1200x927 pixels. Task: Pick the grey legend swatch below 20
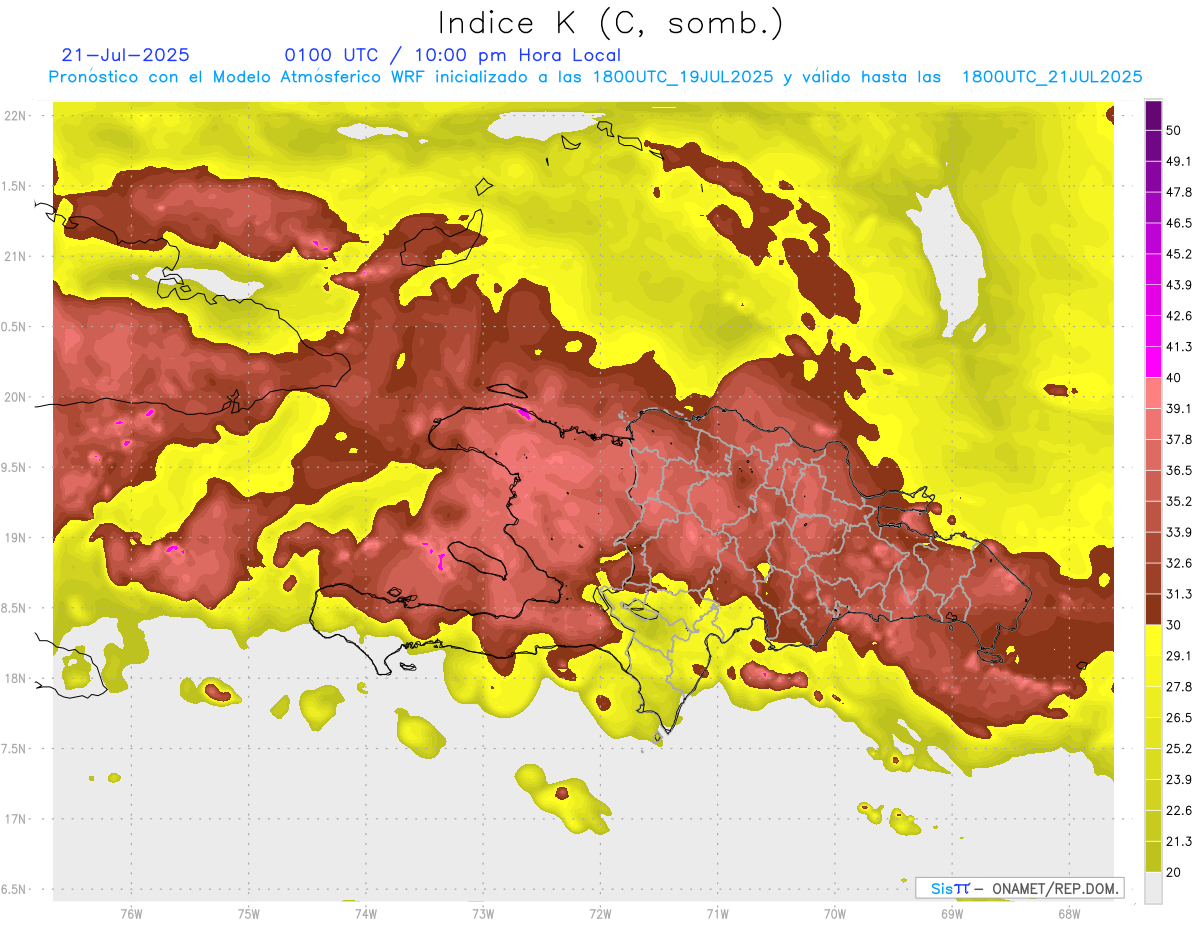coord(1153,887)
